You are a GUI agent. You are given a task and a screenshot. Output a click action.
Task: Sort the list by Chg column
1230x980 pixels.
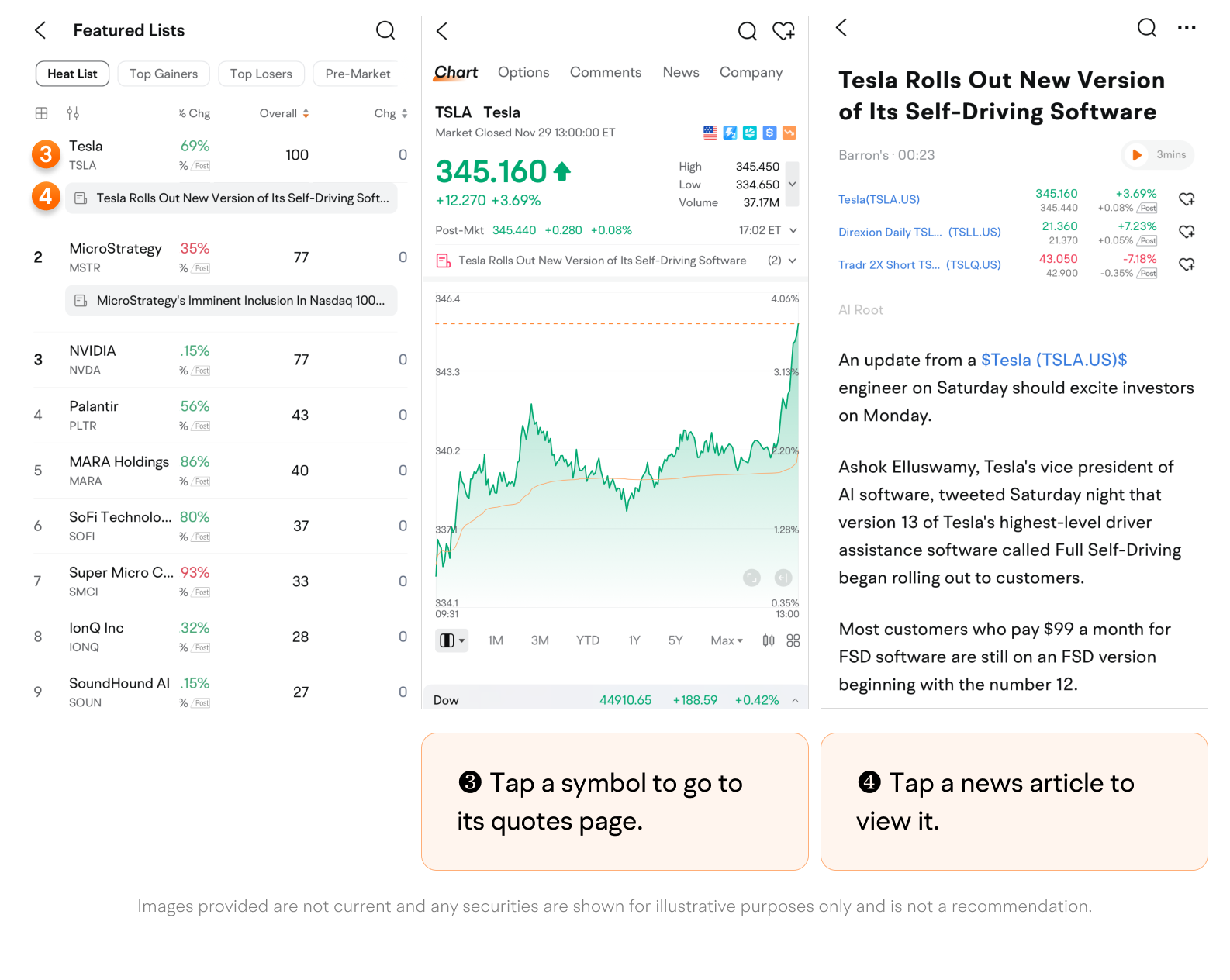click(391, 113)
